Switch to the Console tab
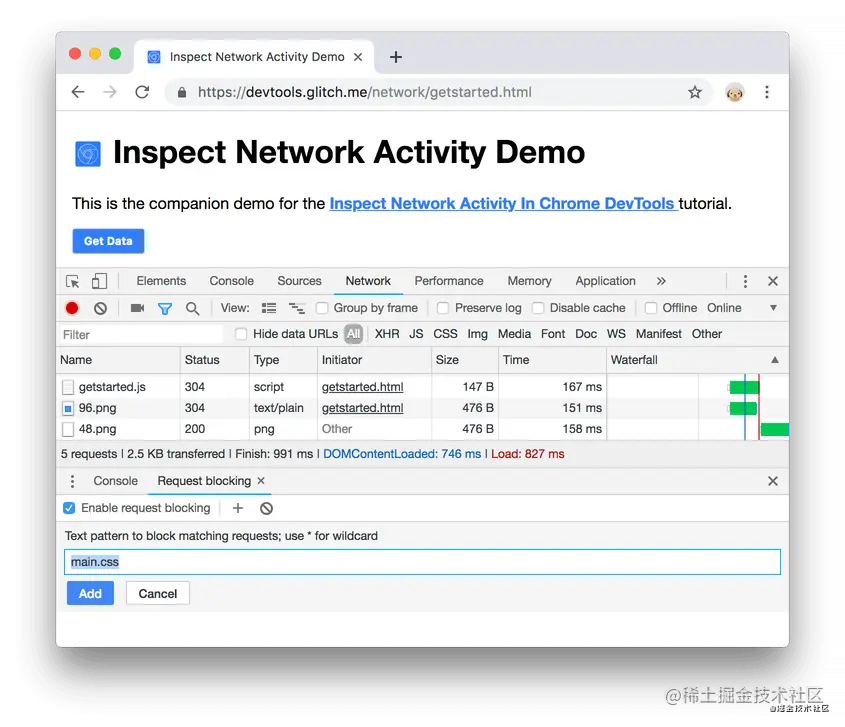This screenshot has height=727, width=845. (232, 281)
